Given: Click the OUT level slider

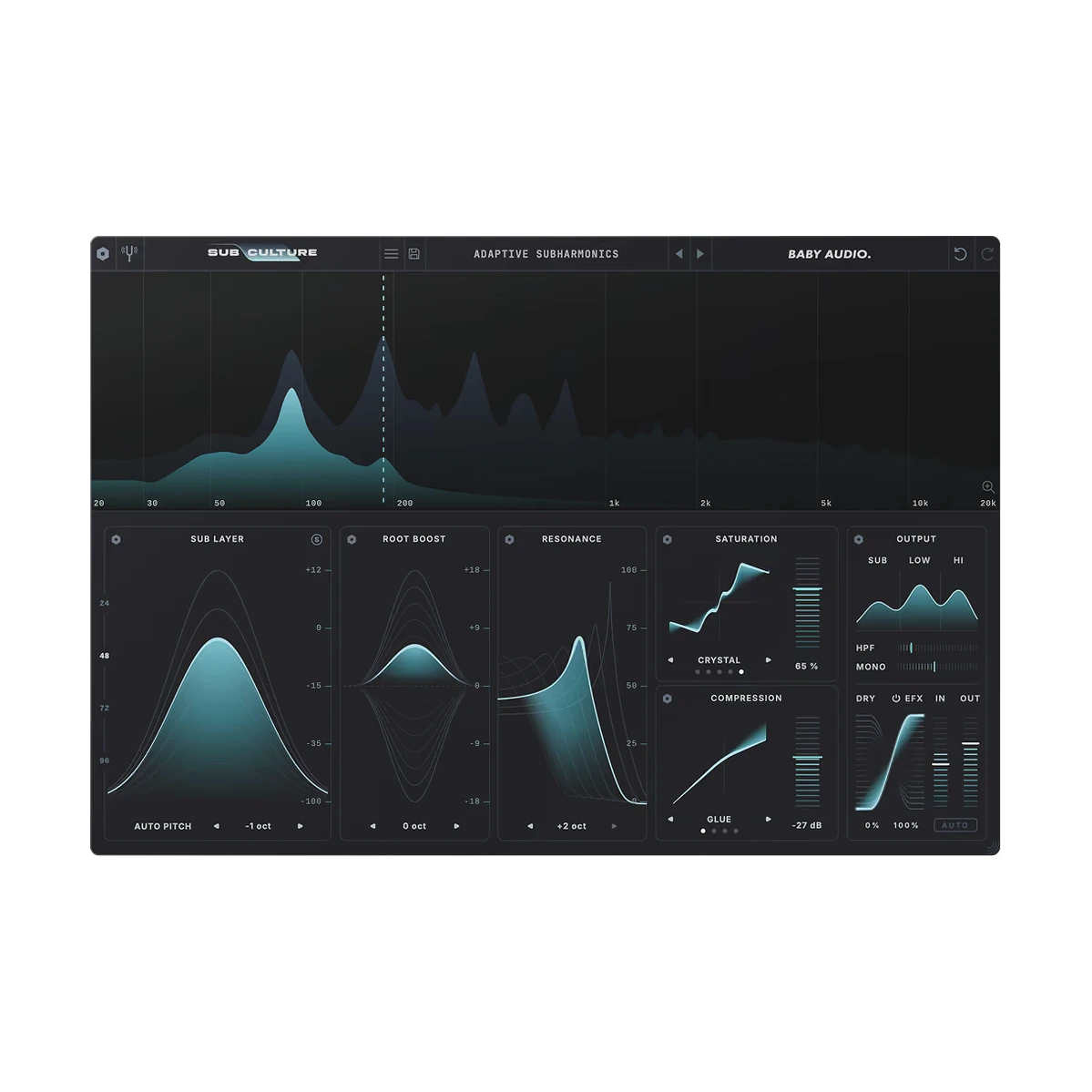Looking at the screenshot, I should 970,762.
